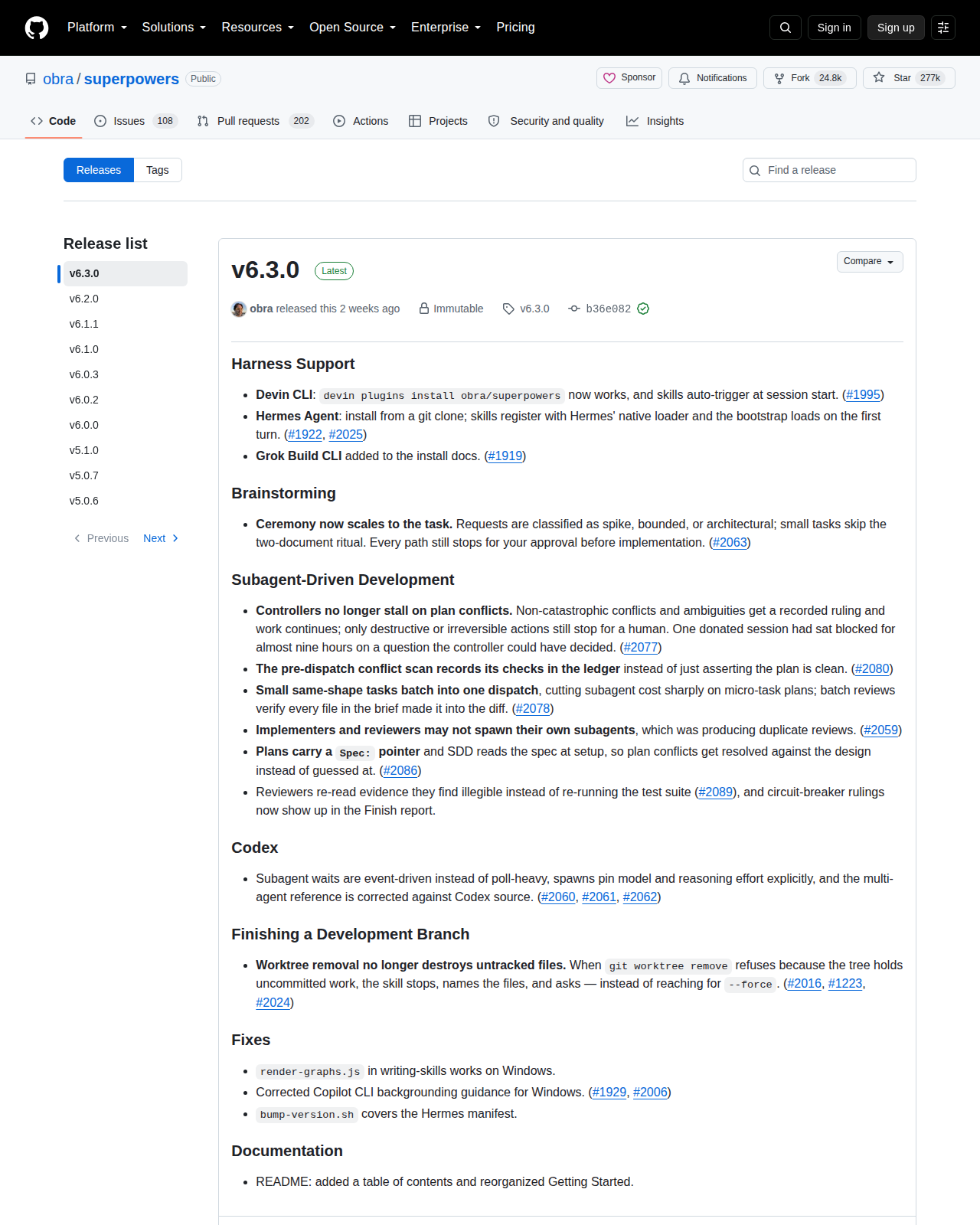Switch to the Tags view
980x1225 pixels.
pyautogui.click(x=158, y=170)
